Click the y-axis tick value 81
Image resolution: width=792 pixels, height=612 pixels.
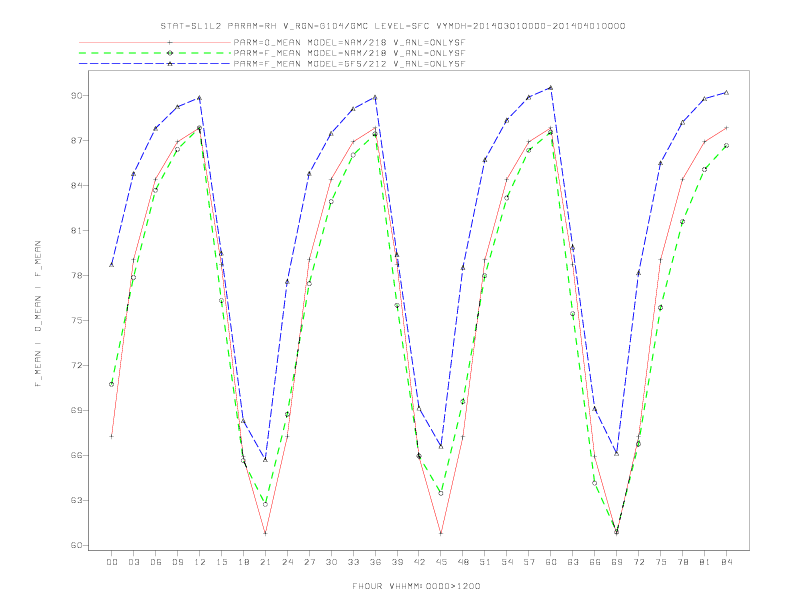pyautogui.click(x=76, y=230)
